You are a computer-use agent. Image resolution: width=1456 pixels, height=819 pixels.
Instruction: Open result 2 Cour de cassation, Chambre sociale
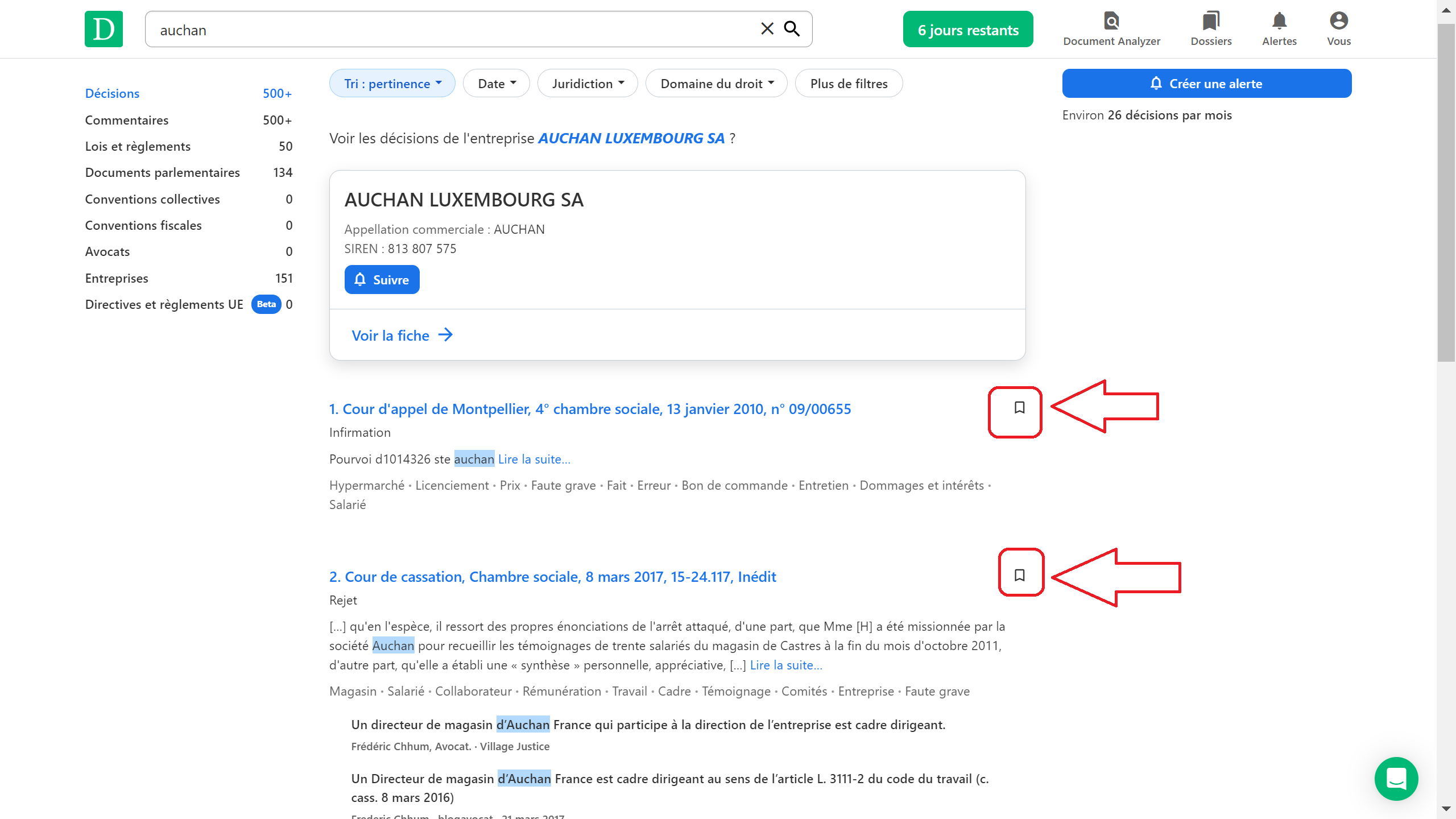552,577
